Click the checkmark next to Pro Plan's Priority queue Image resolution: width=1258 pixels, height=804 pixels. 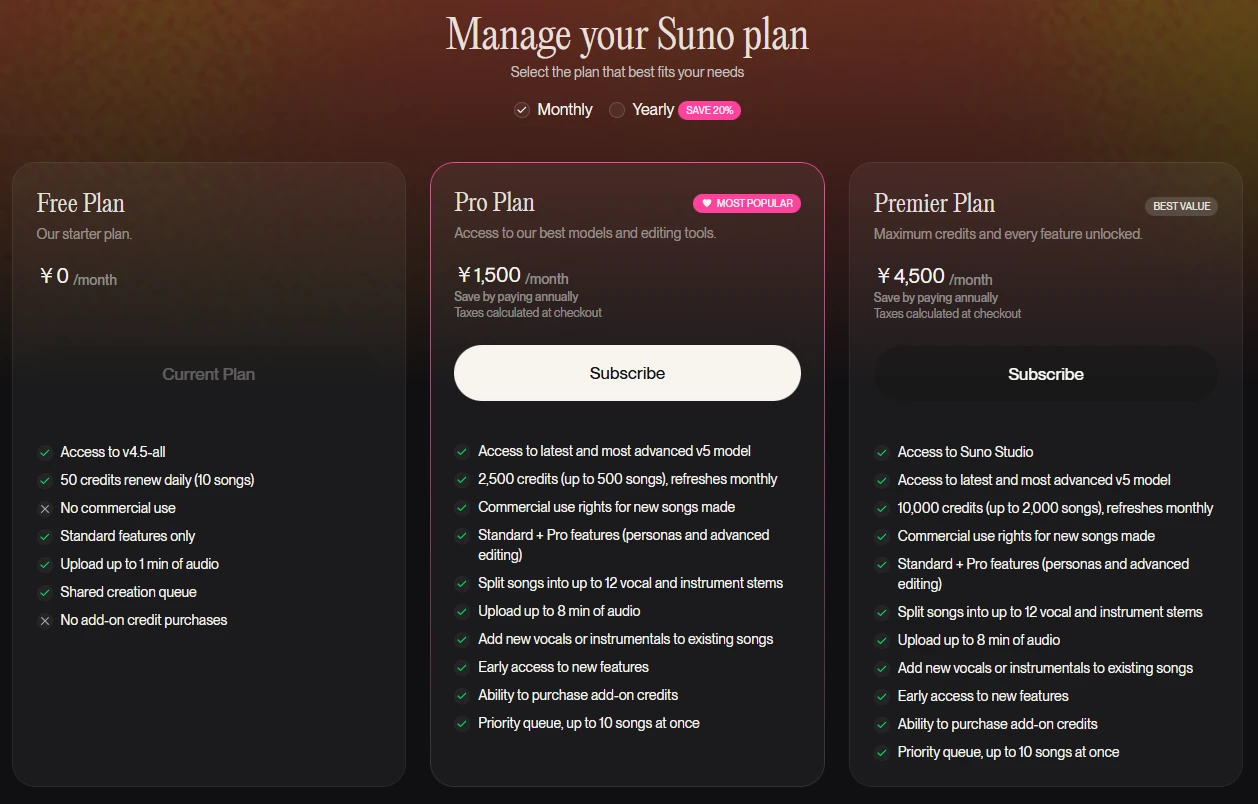pyautogui.click(x=462, y=723)
